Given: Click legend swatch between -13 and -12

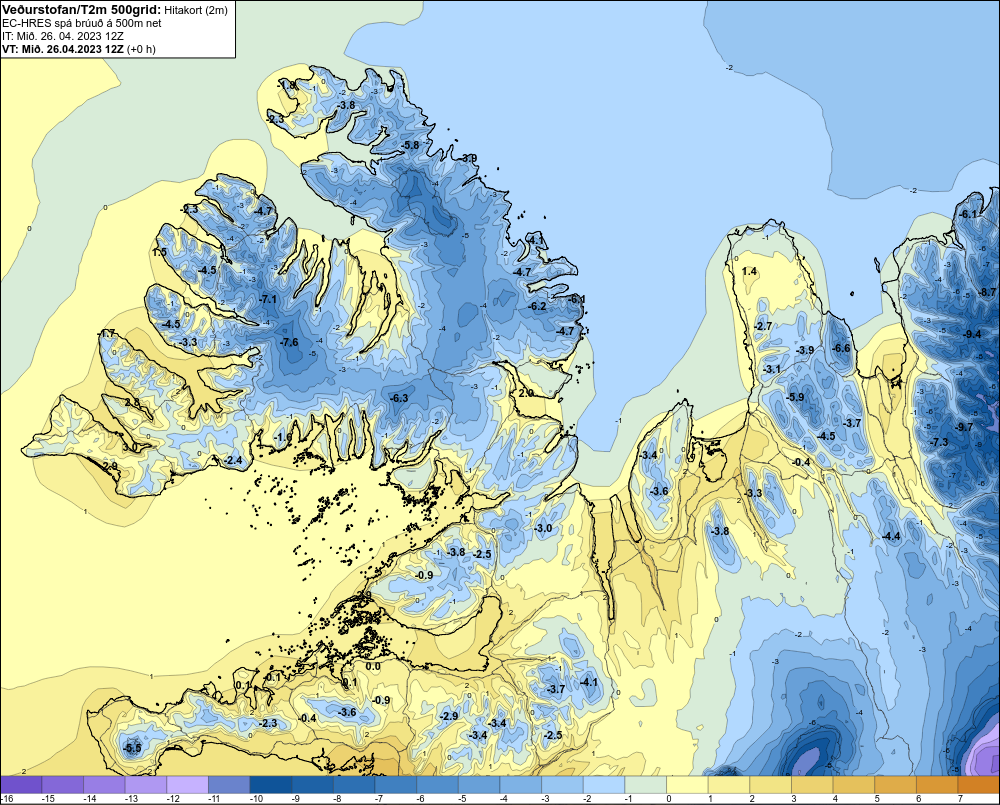Looking at the screenshot, I should click(x=146, y=785).
